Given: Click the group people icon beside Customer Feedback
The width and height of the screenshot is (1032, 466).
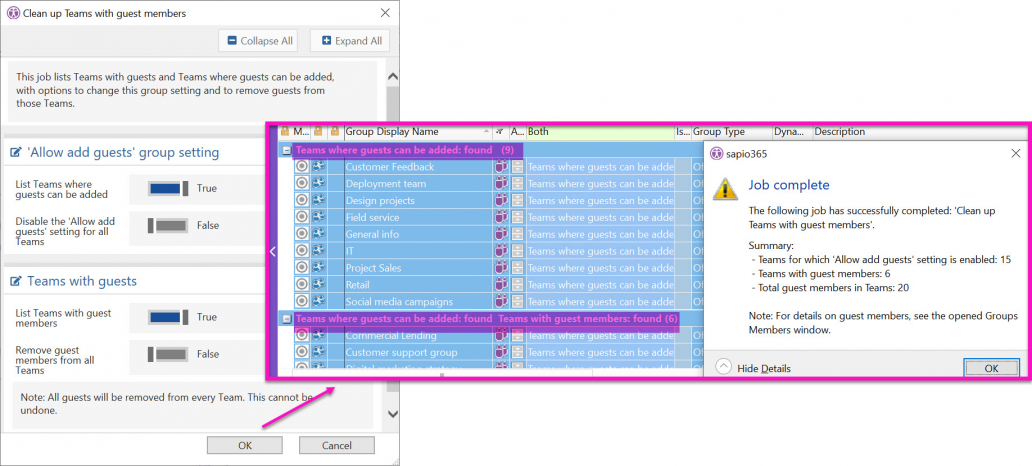Looking at the screenshot, I should (x=319, y=167).
